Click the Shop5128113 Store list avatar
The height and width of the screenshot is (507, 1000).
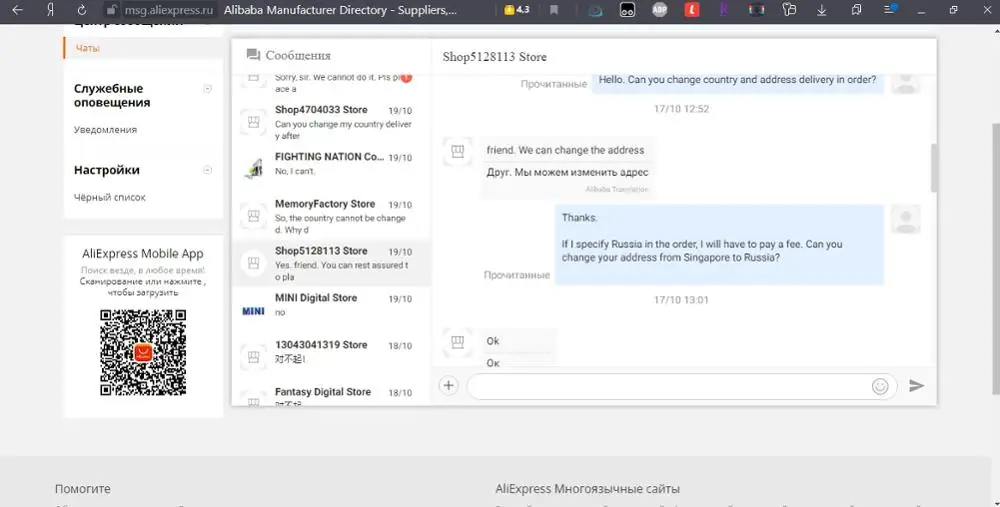click(253, 263)
